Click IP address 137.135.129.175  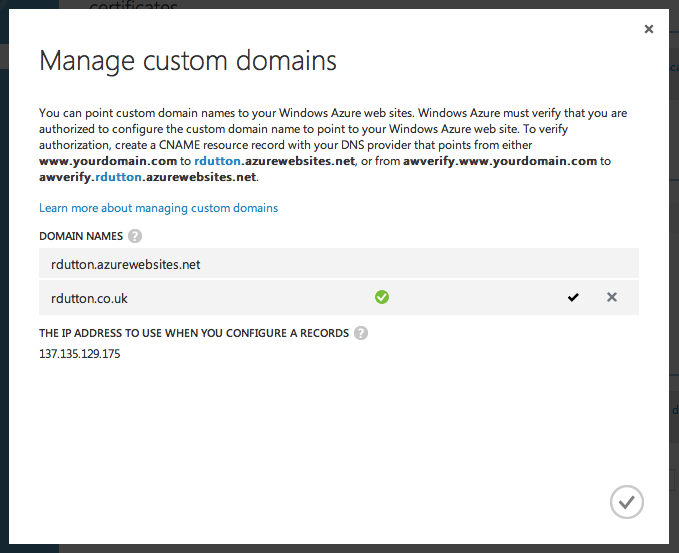point(80,354)
